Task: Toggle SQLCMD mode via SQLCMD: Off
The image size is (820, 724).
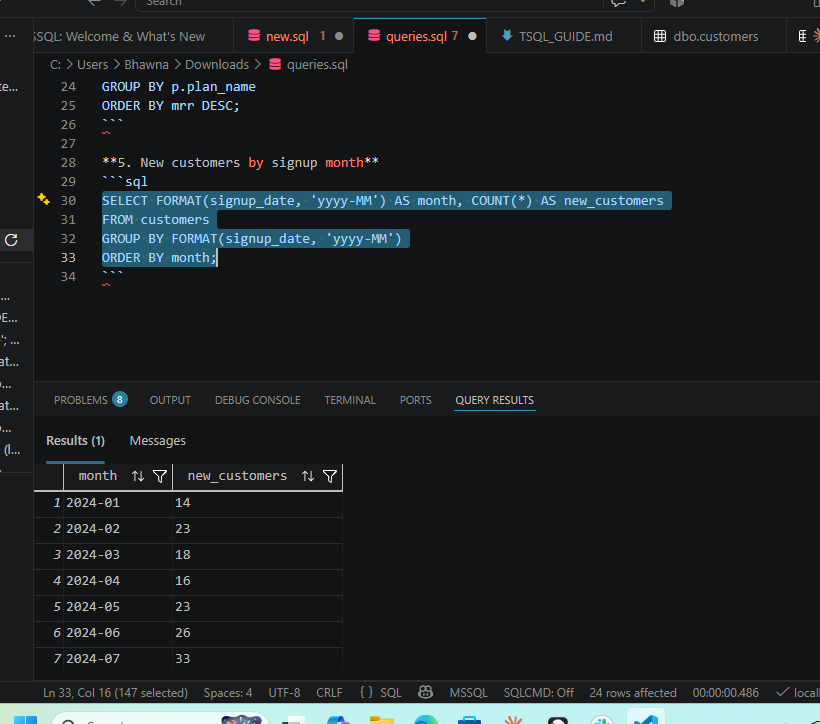Action: coord(539,693)
